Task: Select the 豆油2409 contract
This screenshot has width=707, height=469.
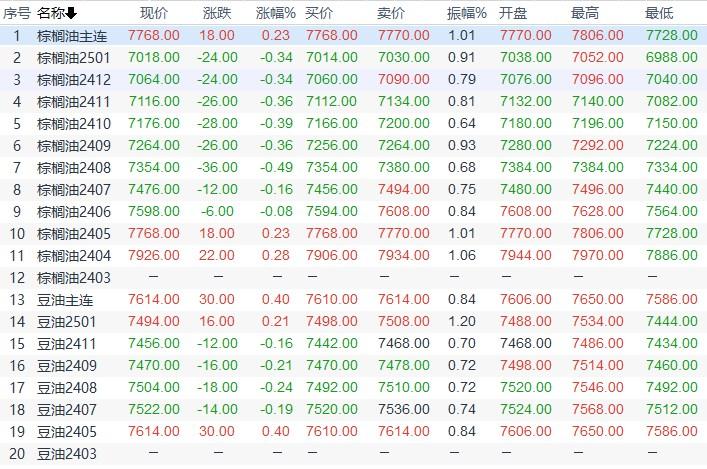Action: click(67, 366)
